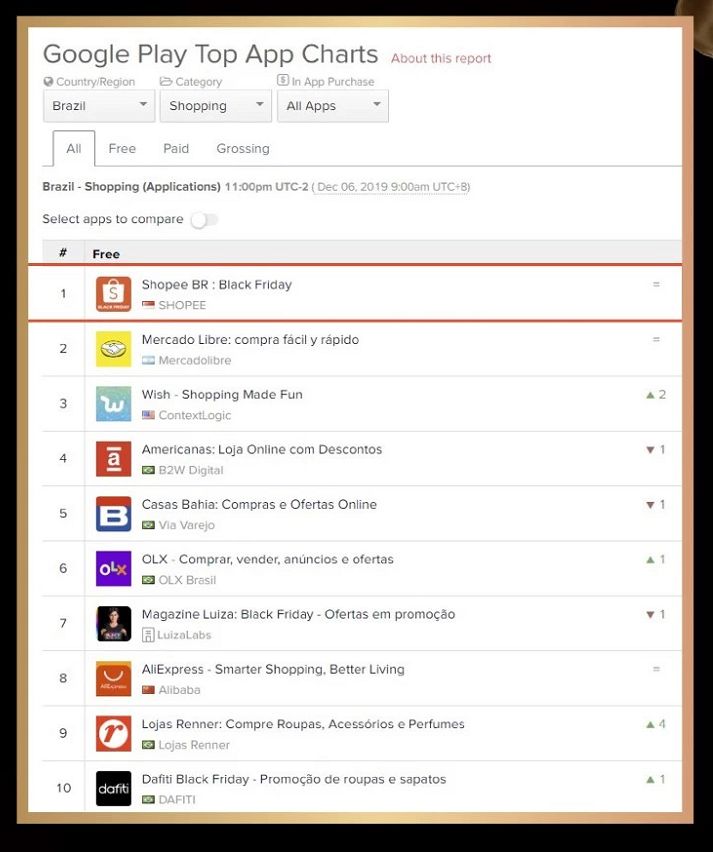Switch to the Free tab

point(122,148)
